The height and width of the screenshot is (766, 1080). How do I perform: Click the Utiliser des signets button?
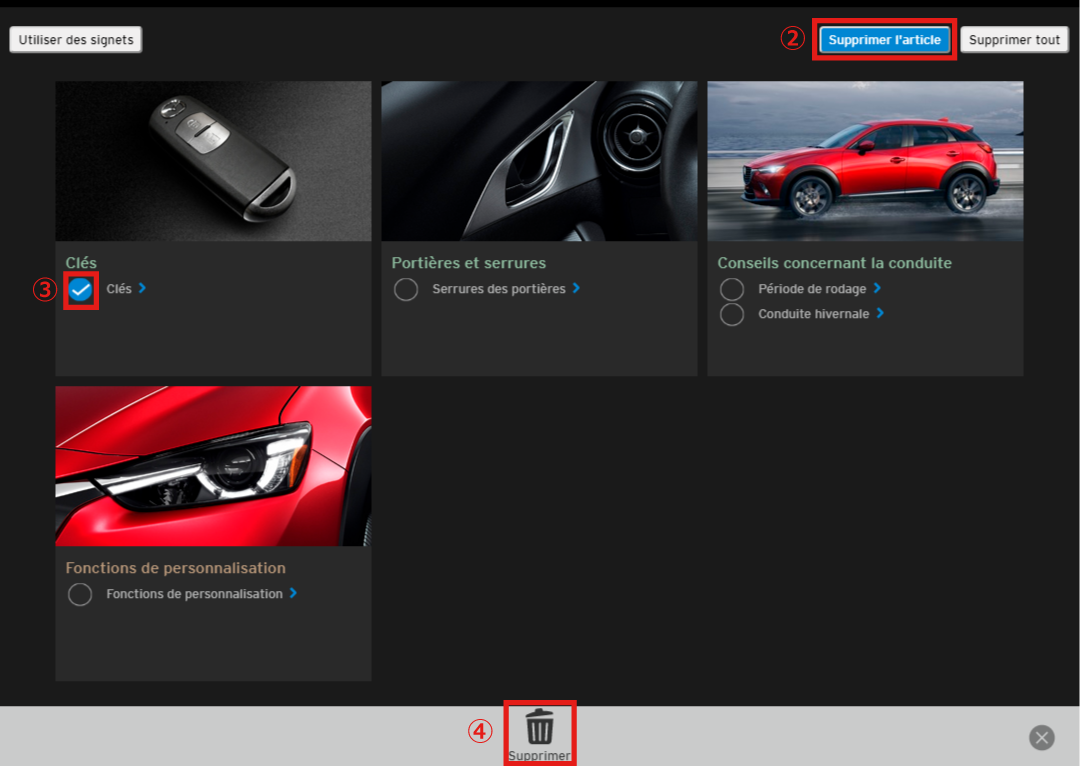point(76,39)
